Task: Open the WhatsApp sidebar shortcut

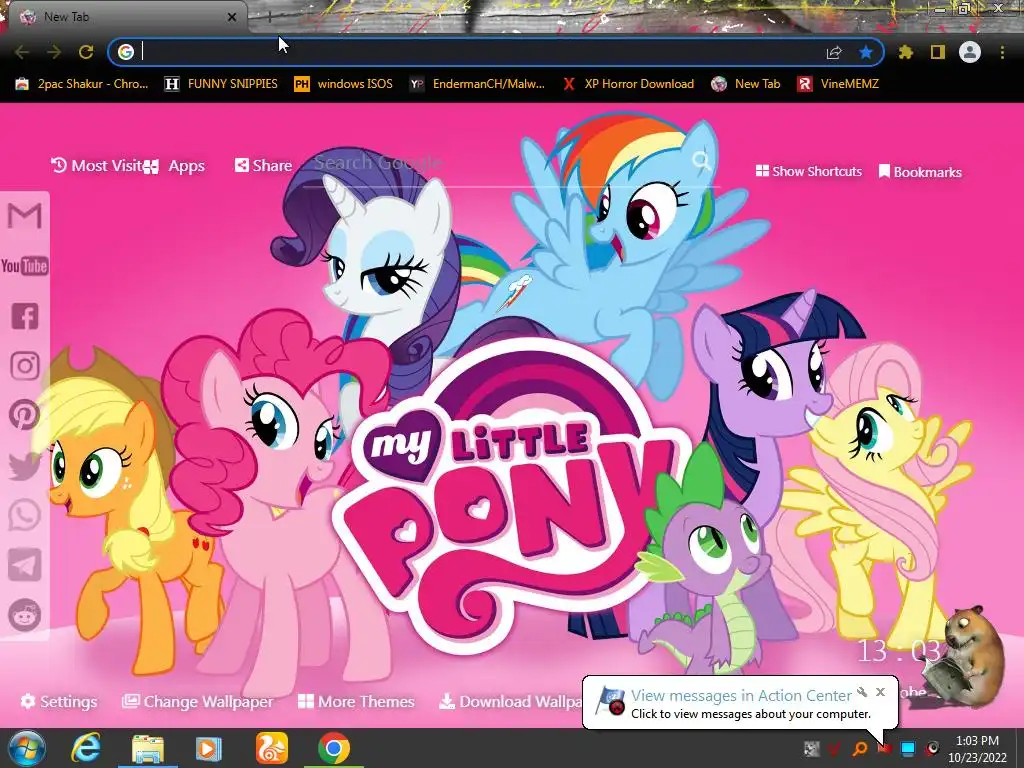Action: pos(25,515)
